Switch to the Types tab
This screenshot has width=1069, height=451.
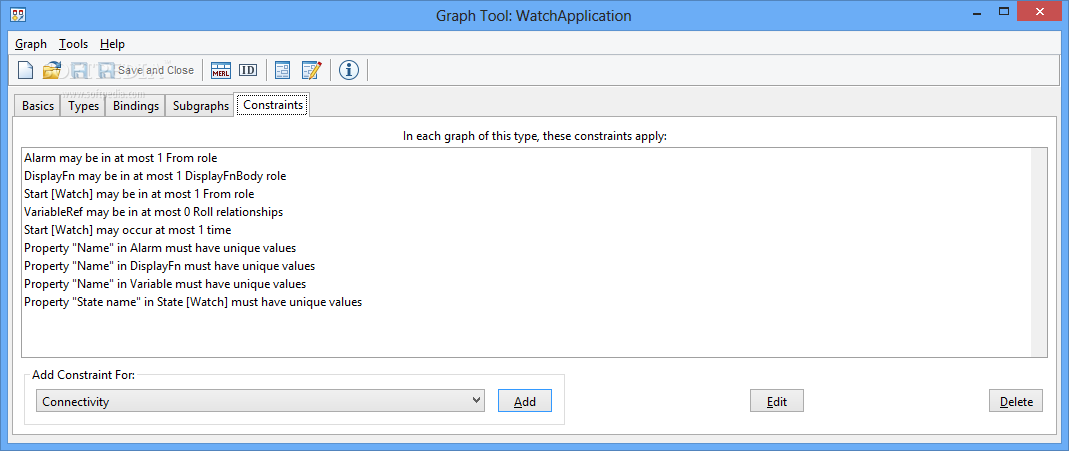click(x=84, y=106)
